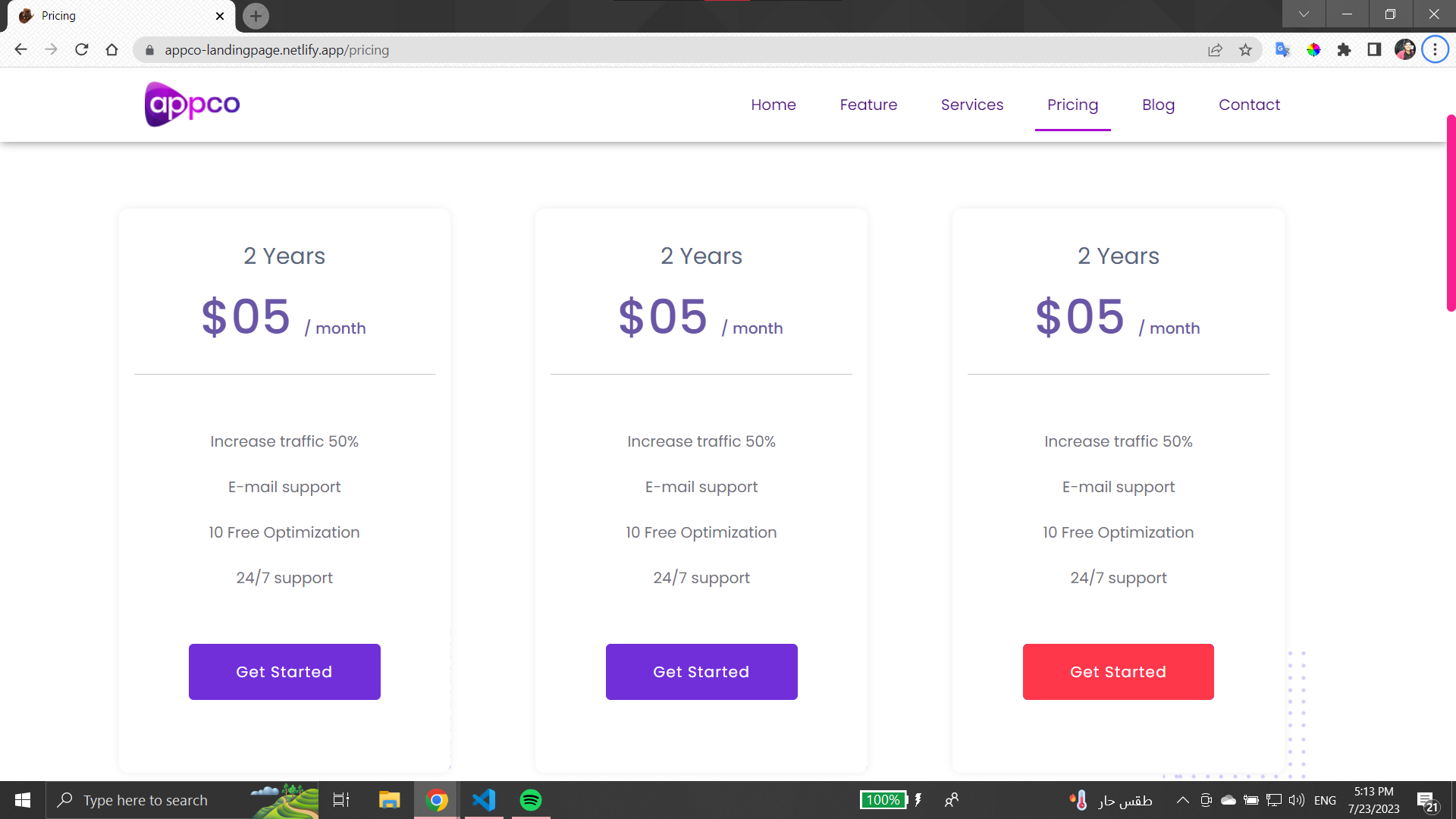Show hidden system tray icons chevron

(1182, 800)
